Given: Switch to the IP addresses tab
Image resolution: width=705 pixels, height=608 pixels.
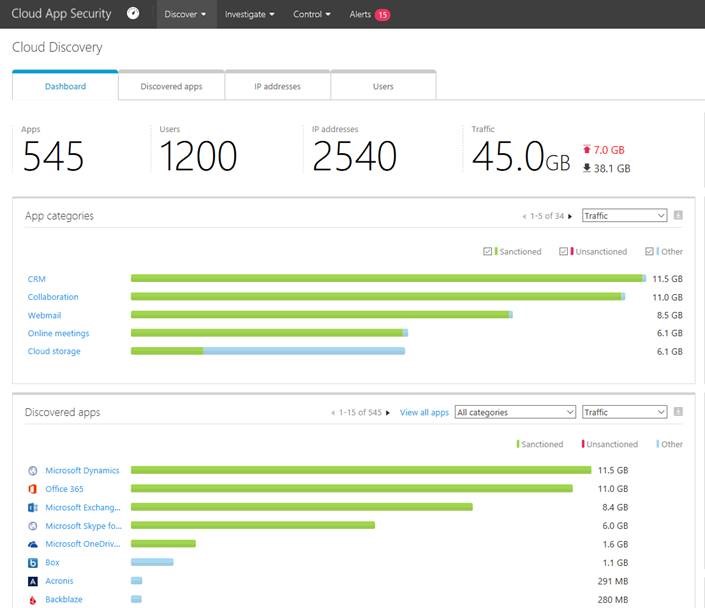Looking at the screenshot, I should click(277, 86).
